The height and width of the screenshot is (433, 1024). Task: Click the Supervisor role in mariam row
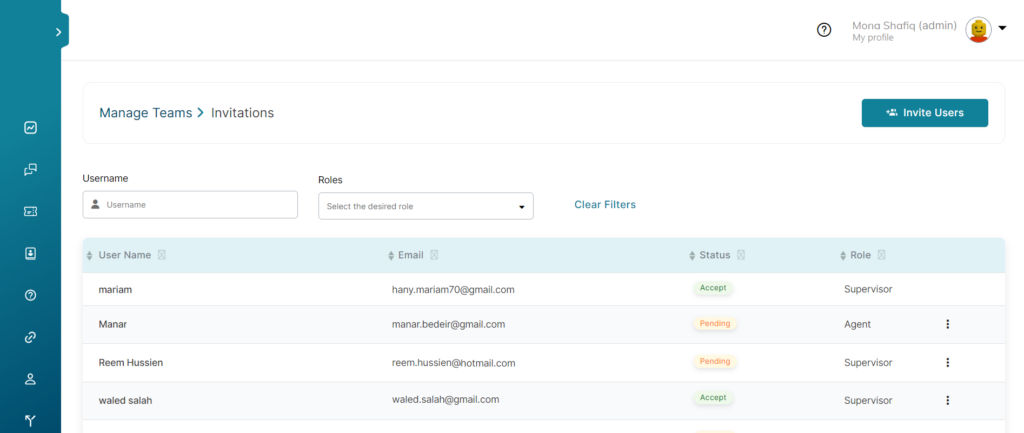point(868,289)
